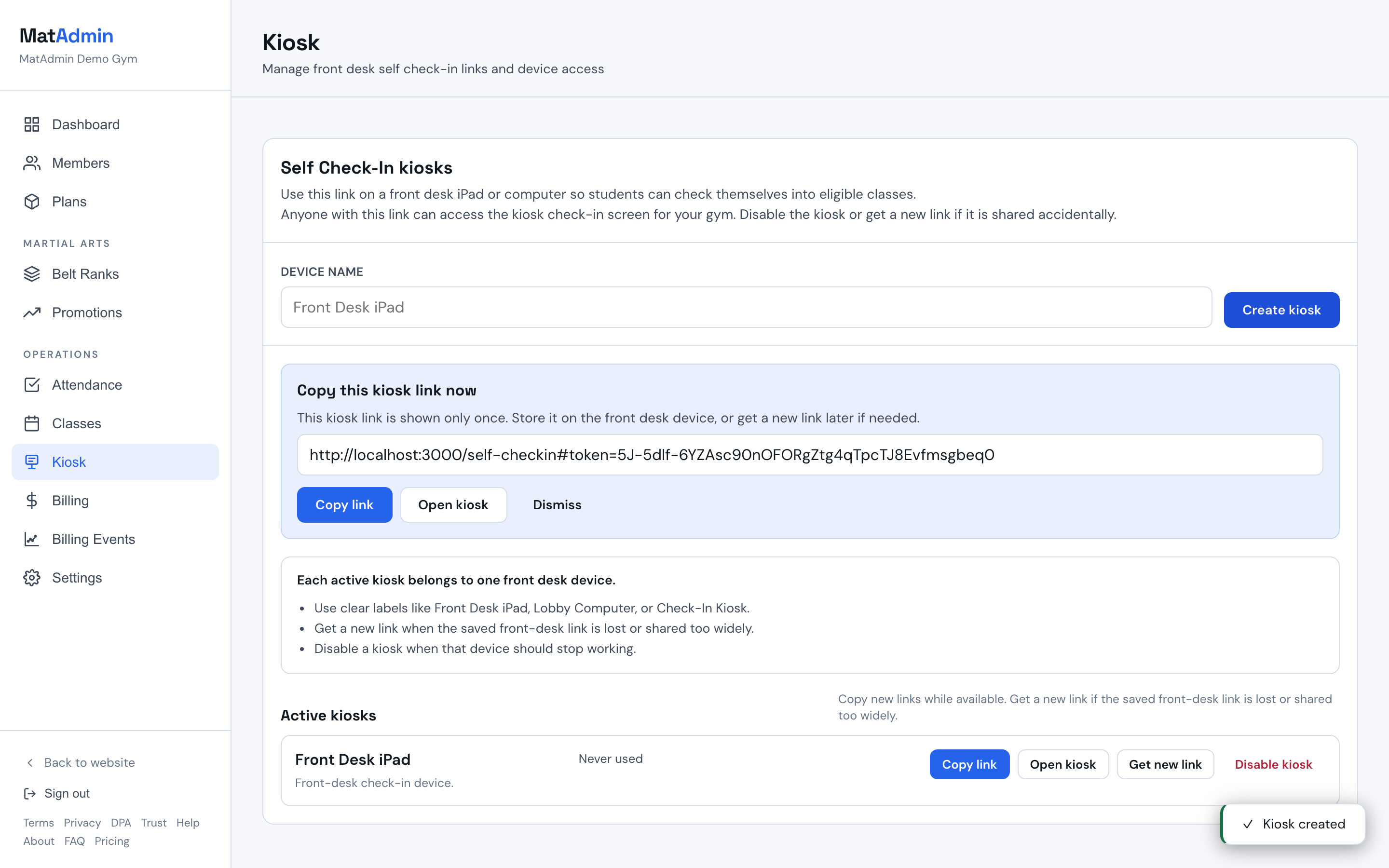Get new link for Front Desk iPad
This screenshot has width=1389, height=868.
click(x=1165, y=764)
